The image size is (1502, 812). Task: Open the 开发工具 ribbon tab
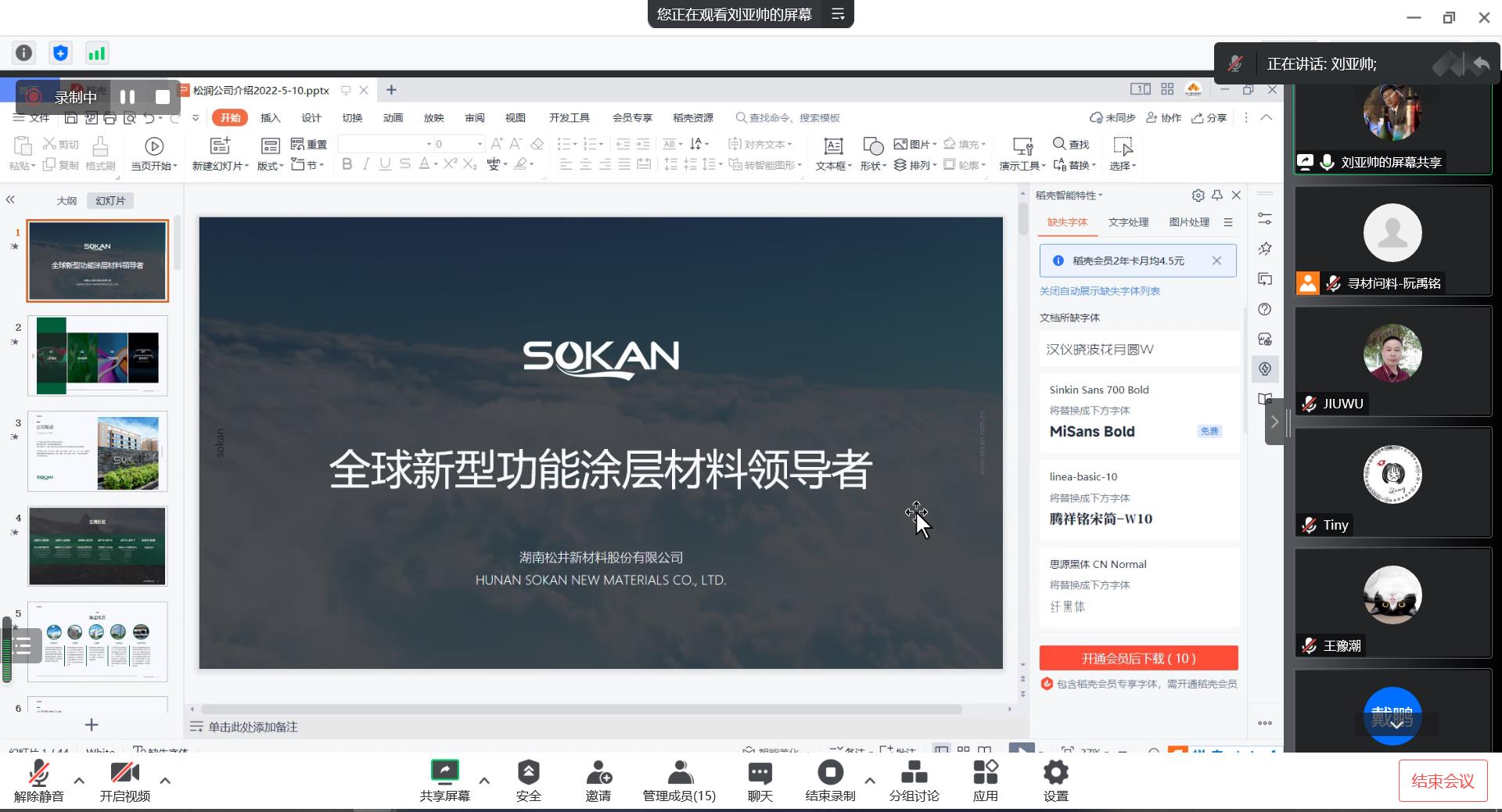click(569, 117)
